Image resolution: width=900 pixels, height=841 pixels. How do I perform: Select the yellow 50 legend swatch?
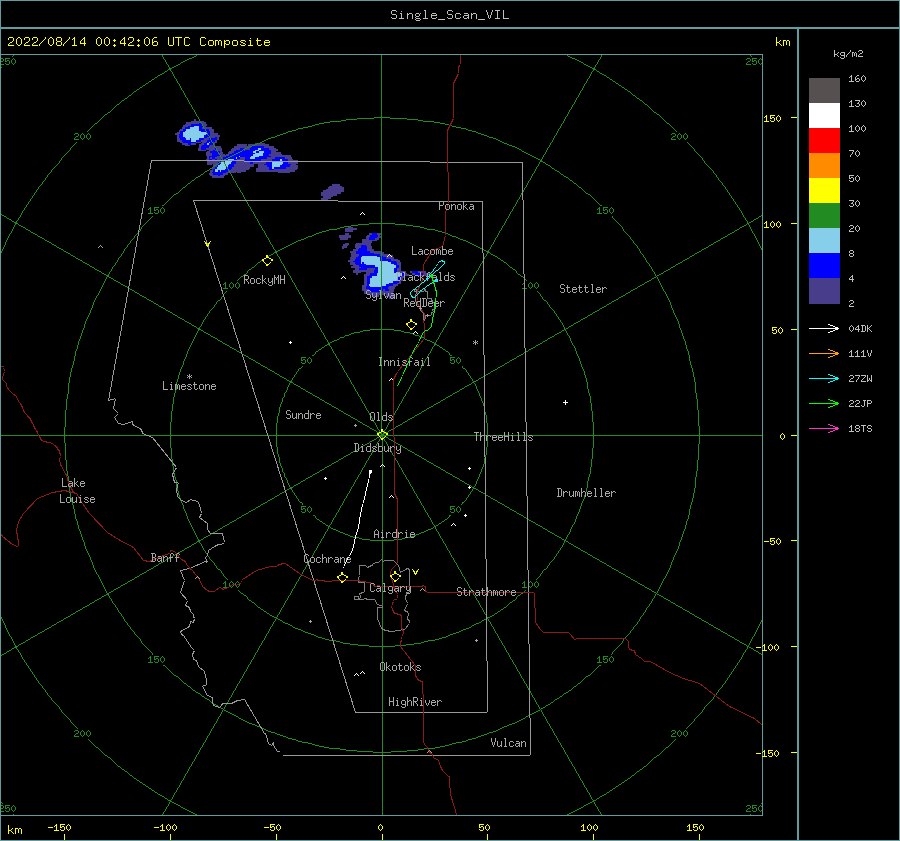[824, 190]
